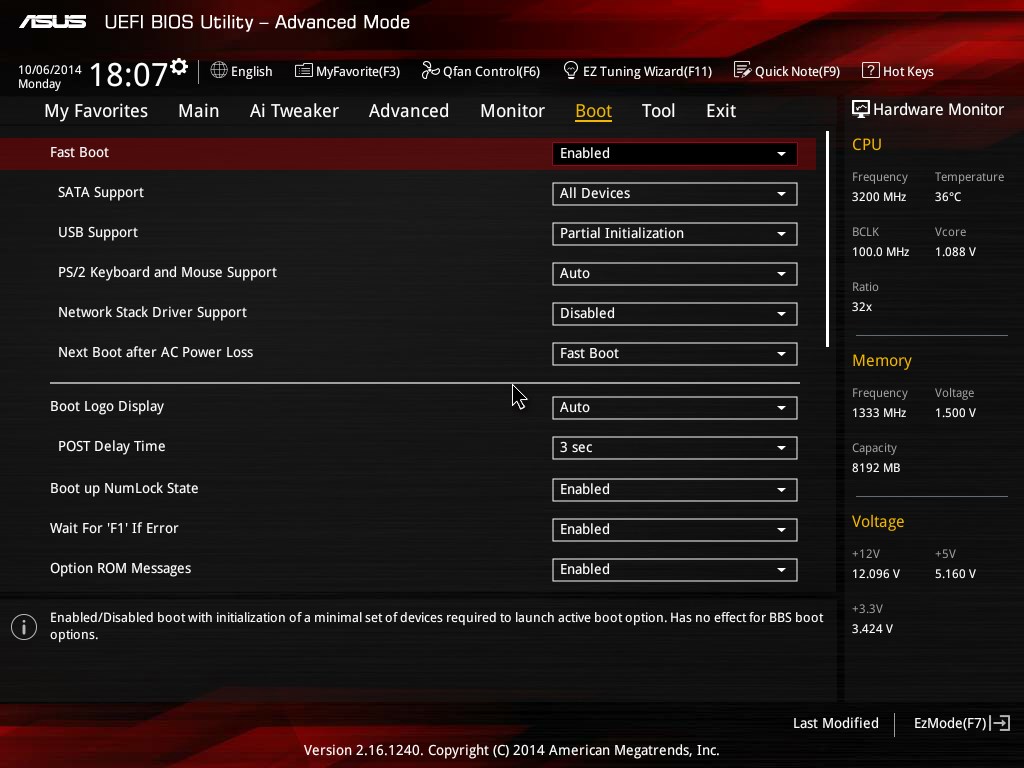
Task: Click the vertical scrollbar of settings list
Action: coord(827,239)
